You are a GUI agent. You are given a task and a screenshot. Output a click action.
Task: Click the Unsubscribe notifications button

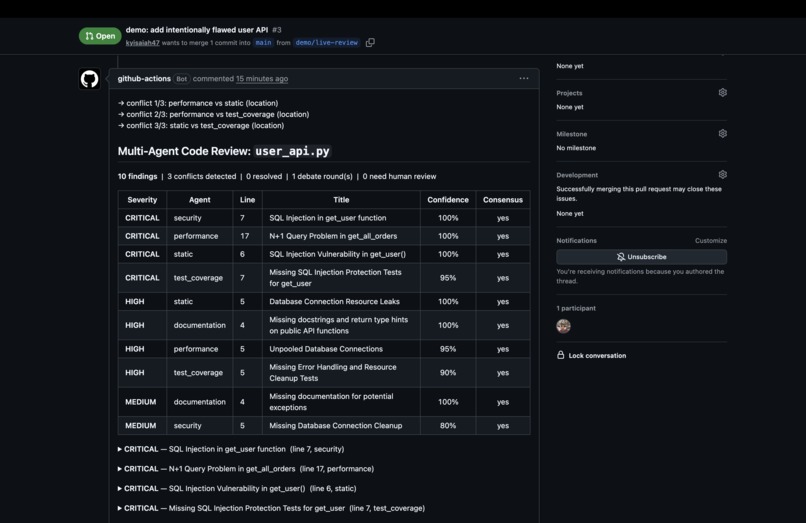(642, 257)
